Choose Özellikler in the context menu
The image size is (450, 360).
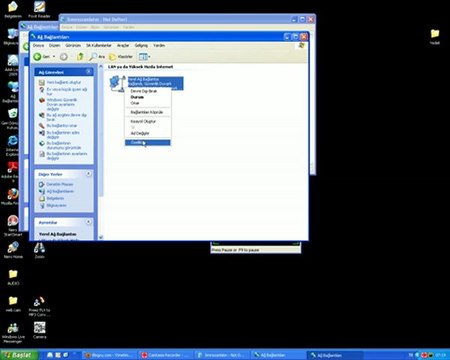(148, 143)
